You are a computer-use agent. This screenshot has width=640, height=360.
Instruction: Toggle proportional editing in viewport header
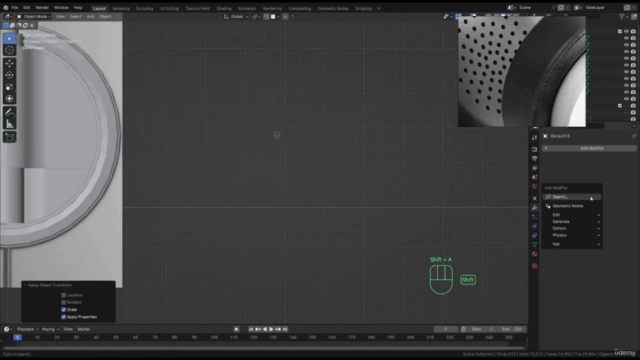(x=285, y=17)
